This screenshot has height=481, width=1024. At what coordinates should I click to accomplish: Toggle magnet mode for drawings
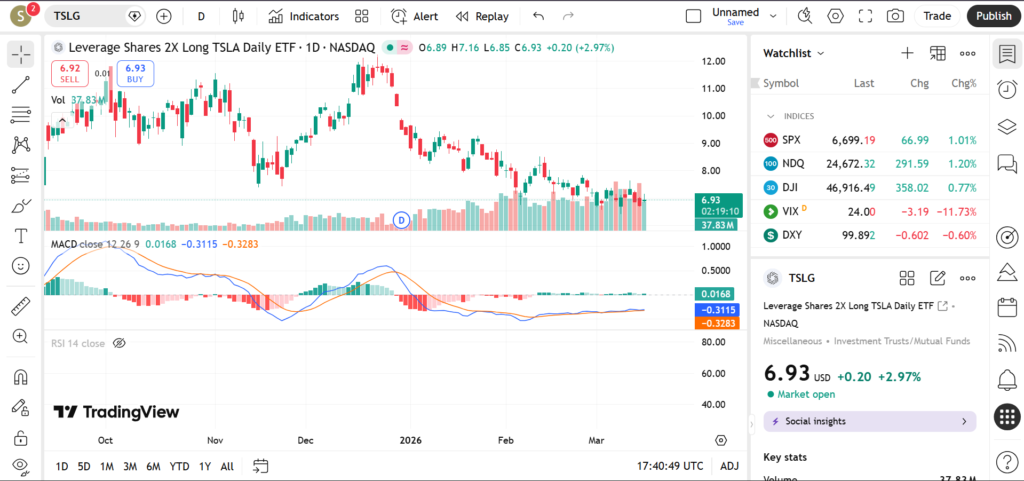click(x=20, y=378)
